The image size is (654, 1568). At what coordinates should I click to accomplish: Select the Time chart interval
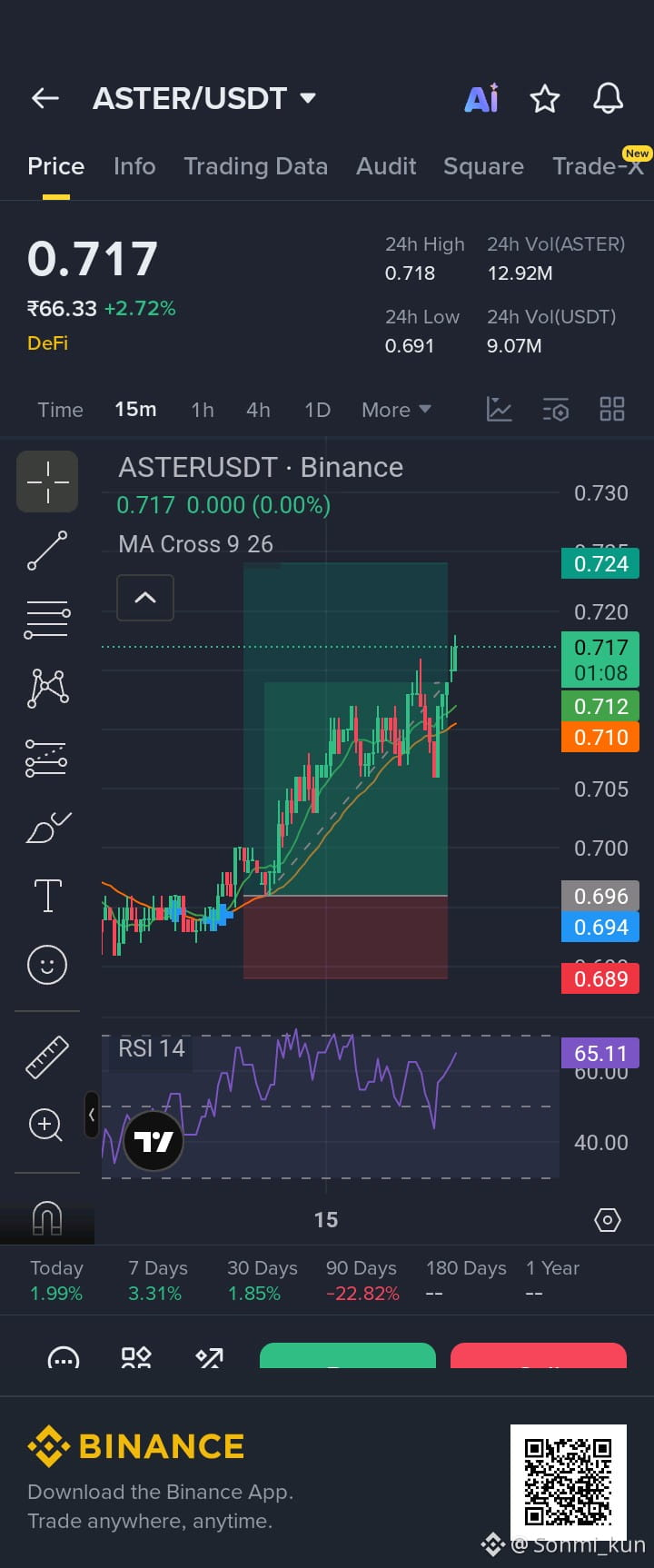click(60, 410)
